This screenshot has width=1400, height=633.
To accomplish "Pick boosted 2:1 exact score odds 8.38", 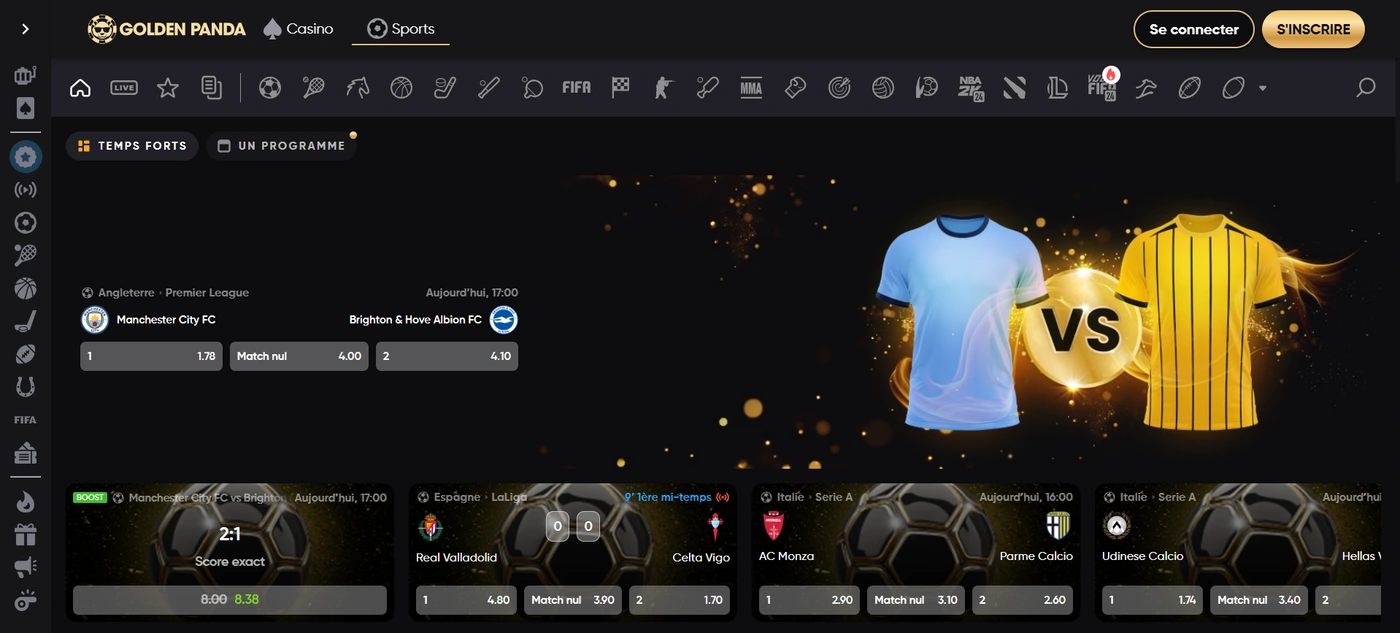I will coord(230,600).
